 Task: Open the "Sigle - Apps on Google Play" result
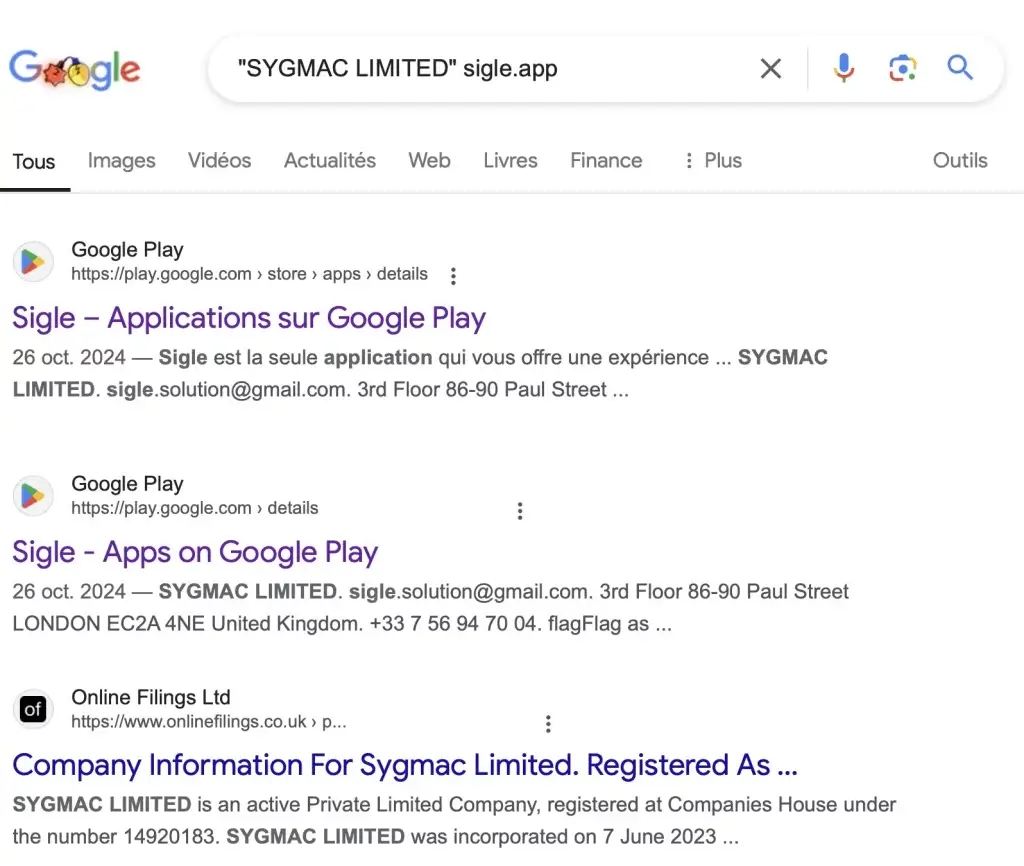[x=195, y=553]
